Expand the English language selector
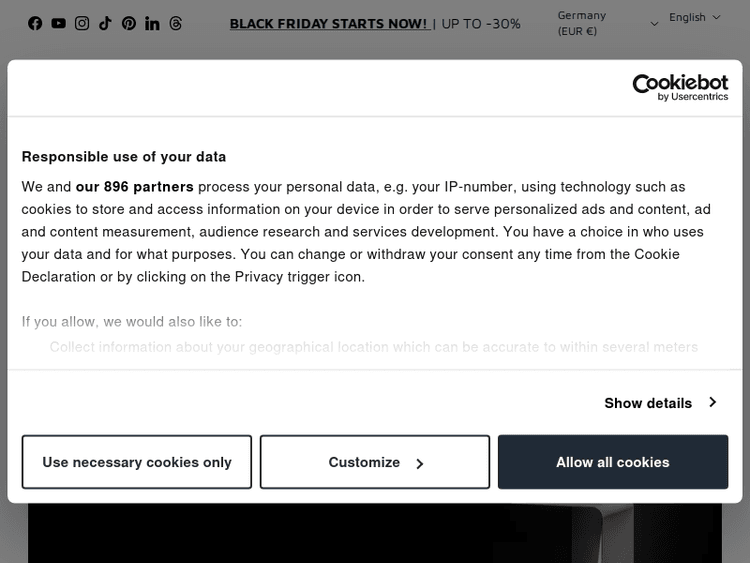Screen dimensions: 750x563 point(694,17)
